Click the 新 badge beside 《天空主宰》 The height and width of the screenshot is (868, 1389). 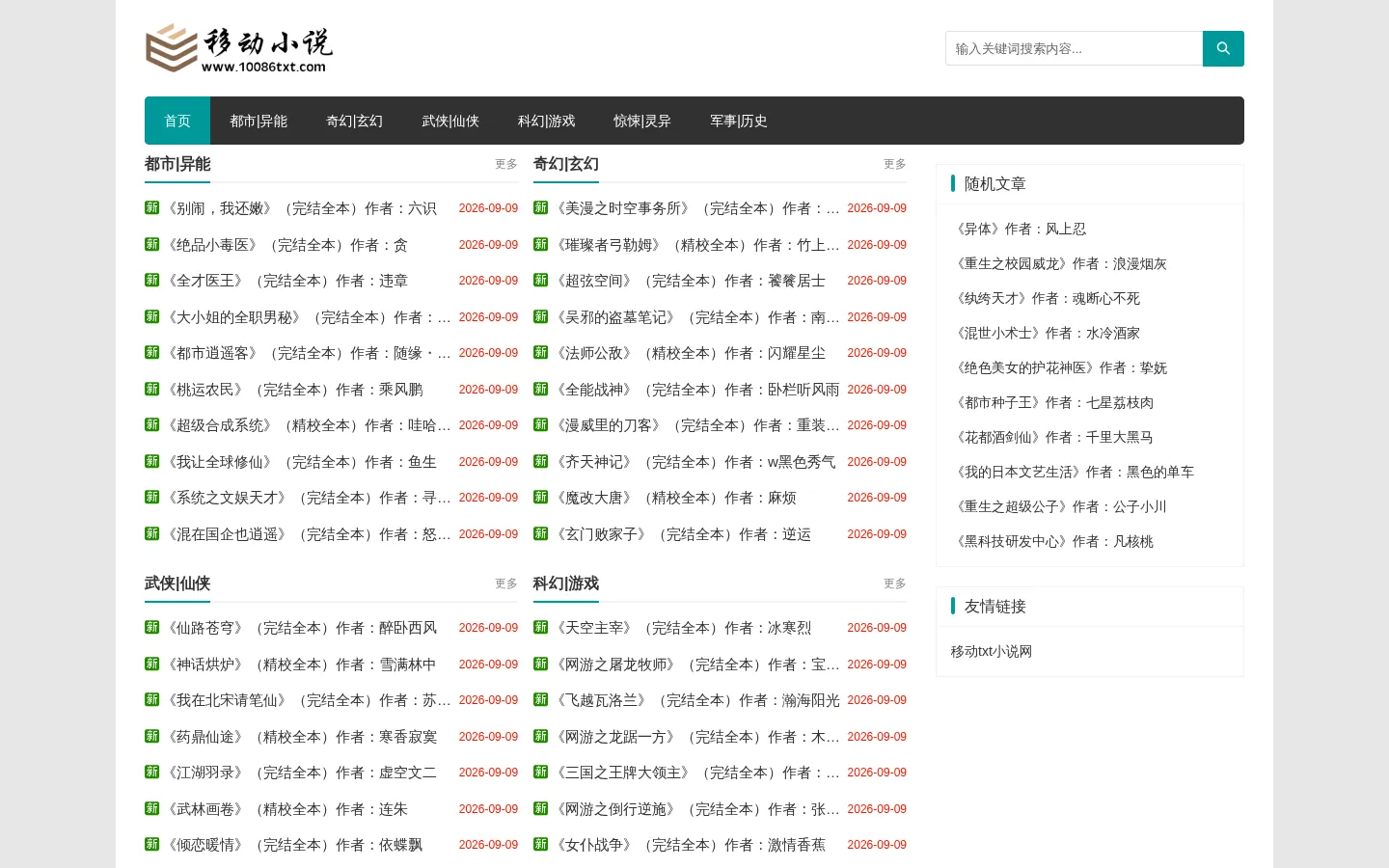click(541, 627)
